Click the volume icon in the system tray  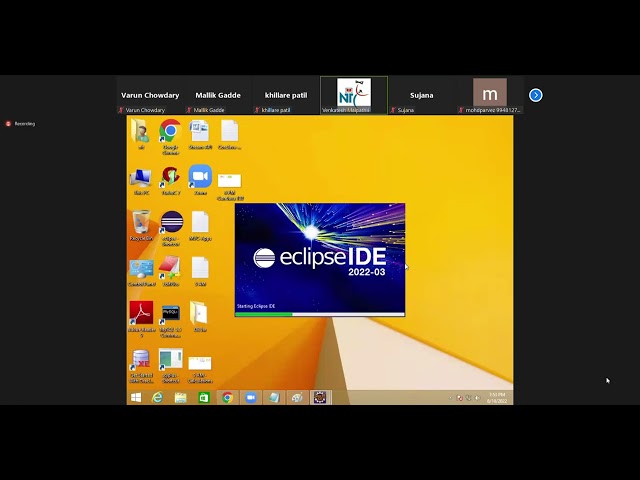(477, 398)
